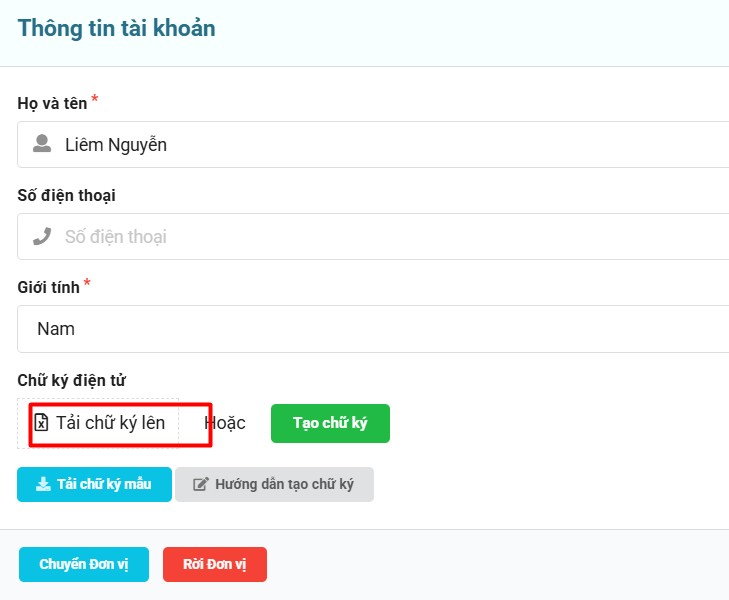Click the green Tạo chữ ký button

(330, 423)
